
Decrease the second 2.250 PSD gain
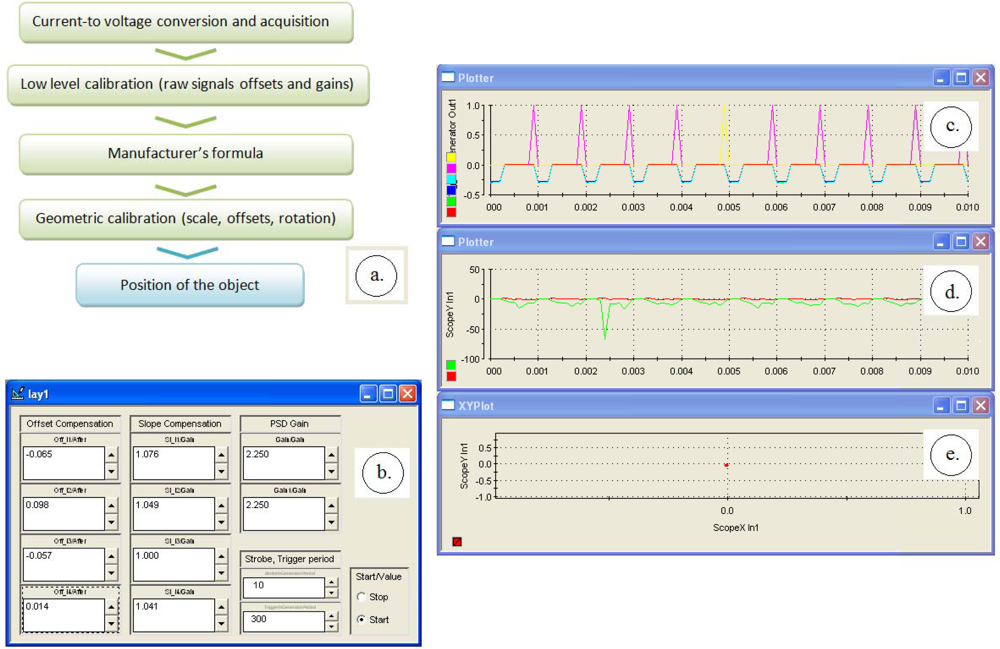pos(332,522)
